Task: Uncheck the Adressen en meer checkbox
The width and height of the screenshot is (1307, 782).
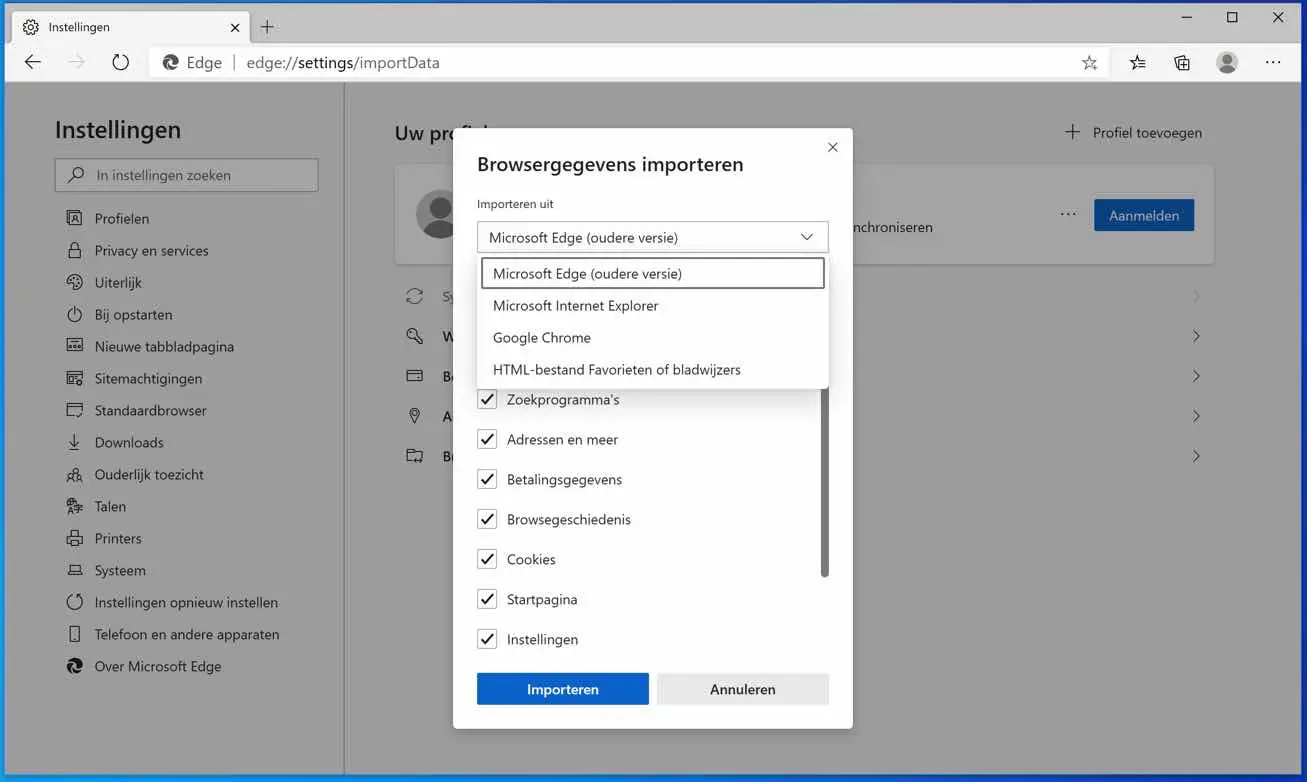Action: pos(487,439)
